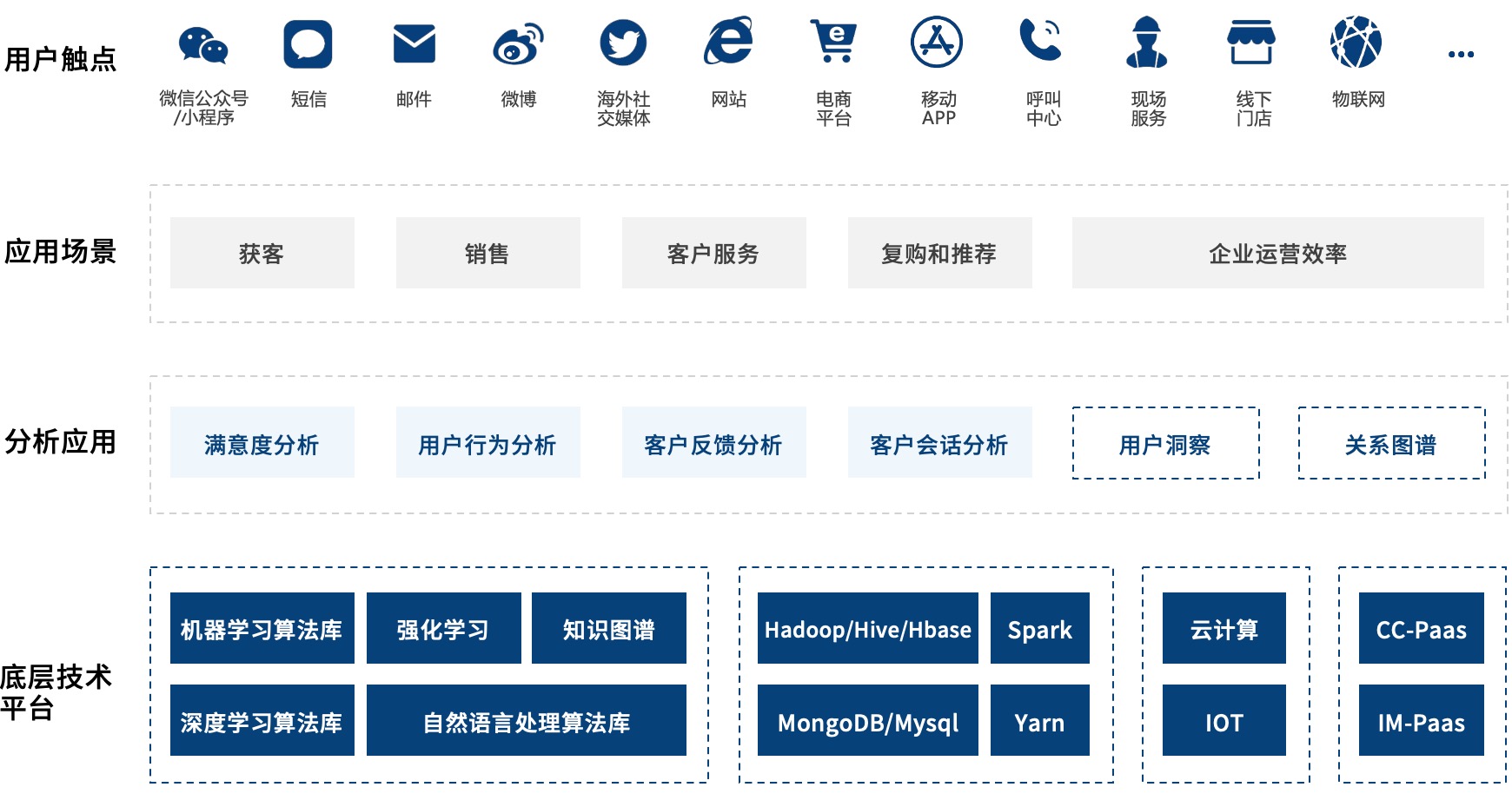Click the Hadoop/Hive/Hbase technology block
The image size is (1512, 807).
867,630
